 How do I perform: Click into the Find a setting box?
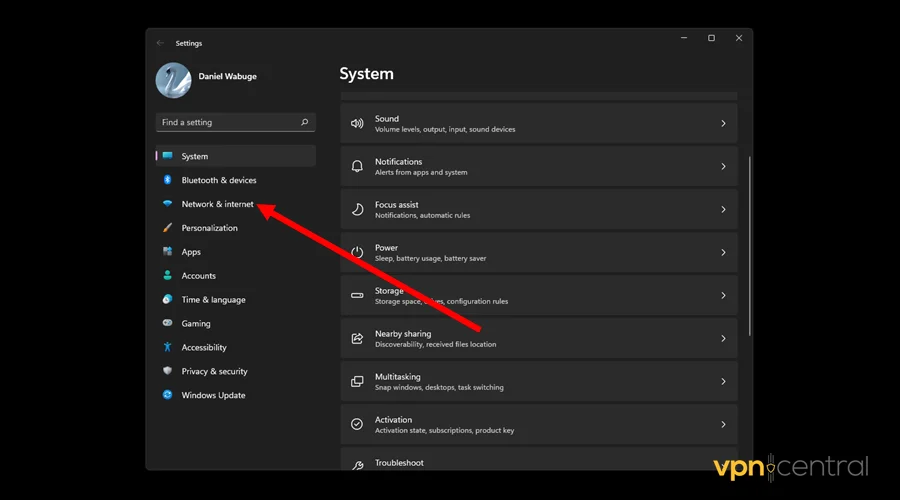click(x=235, y=122)
